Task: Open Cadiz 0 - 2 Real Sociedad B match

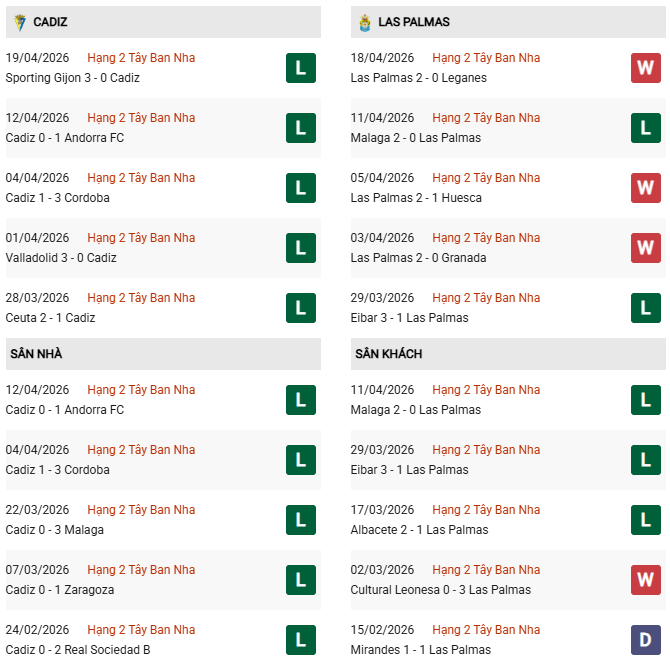Action: click(79, 650)
